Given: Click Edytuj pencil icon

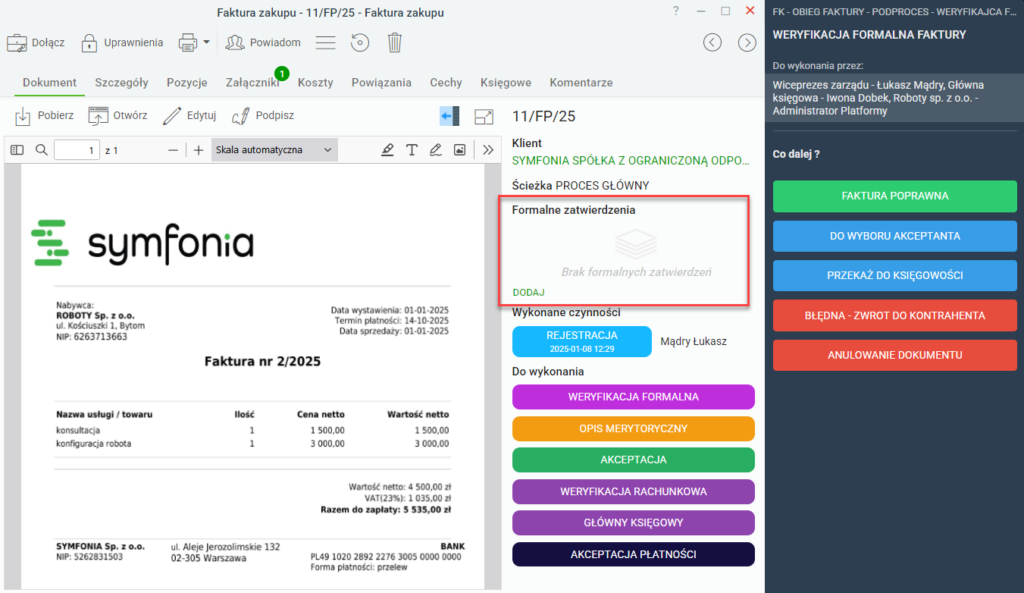Looking at the screenshot, I should coord(172,116).
